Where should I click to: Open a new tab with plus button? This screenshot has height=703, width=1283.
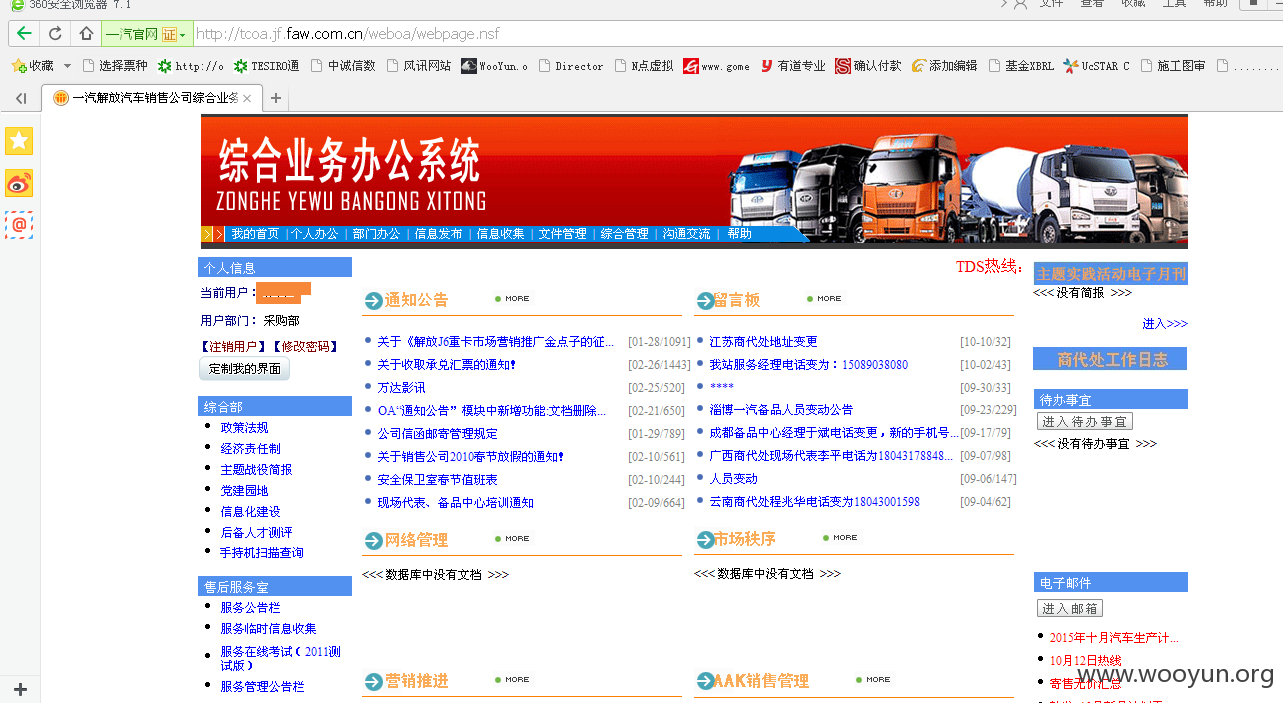pos(276,98)
